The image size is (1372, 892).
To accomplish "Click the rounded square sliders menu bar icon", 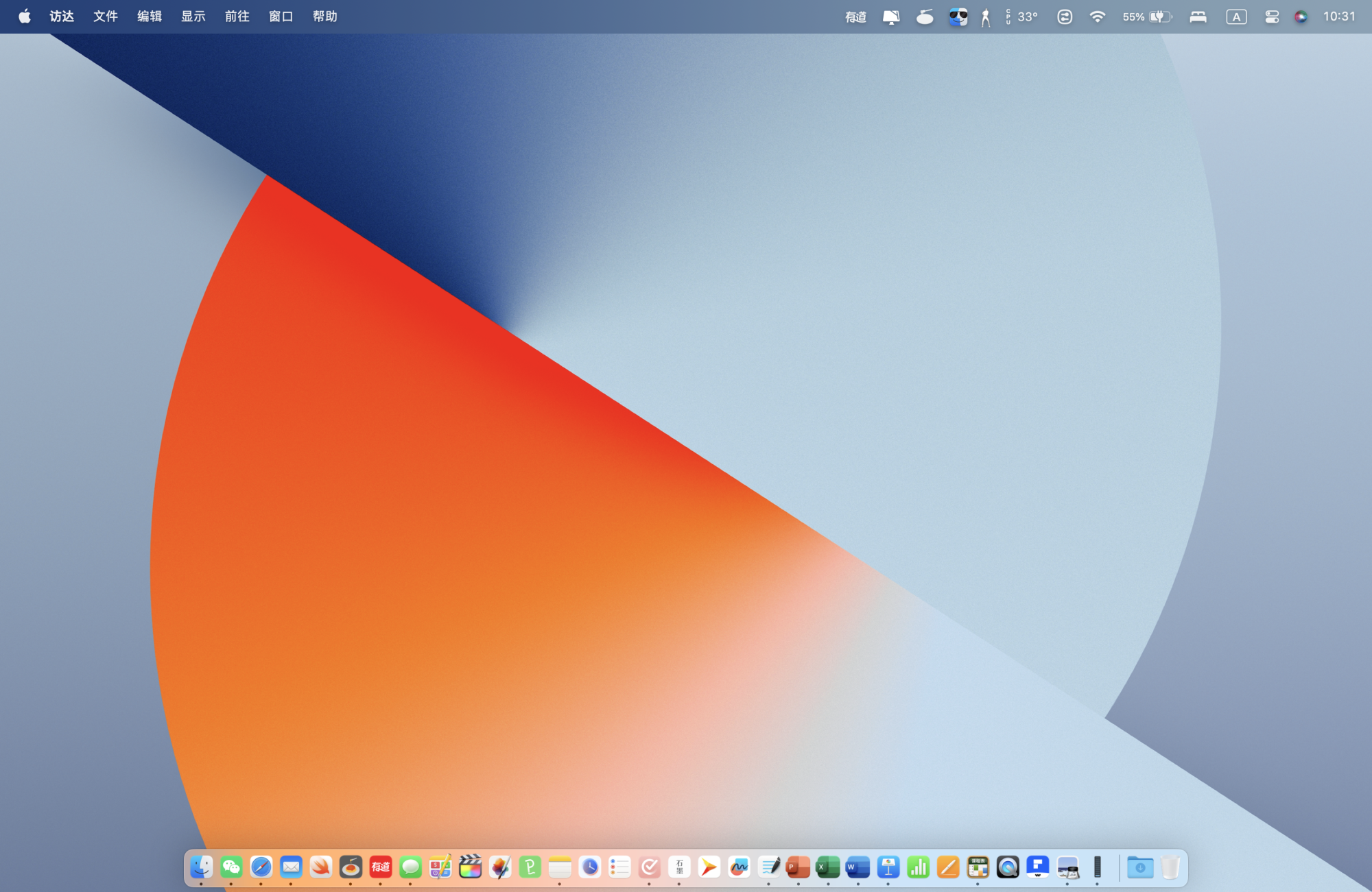I will tap(1065, 17).
